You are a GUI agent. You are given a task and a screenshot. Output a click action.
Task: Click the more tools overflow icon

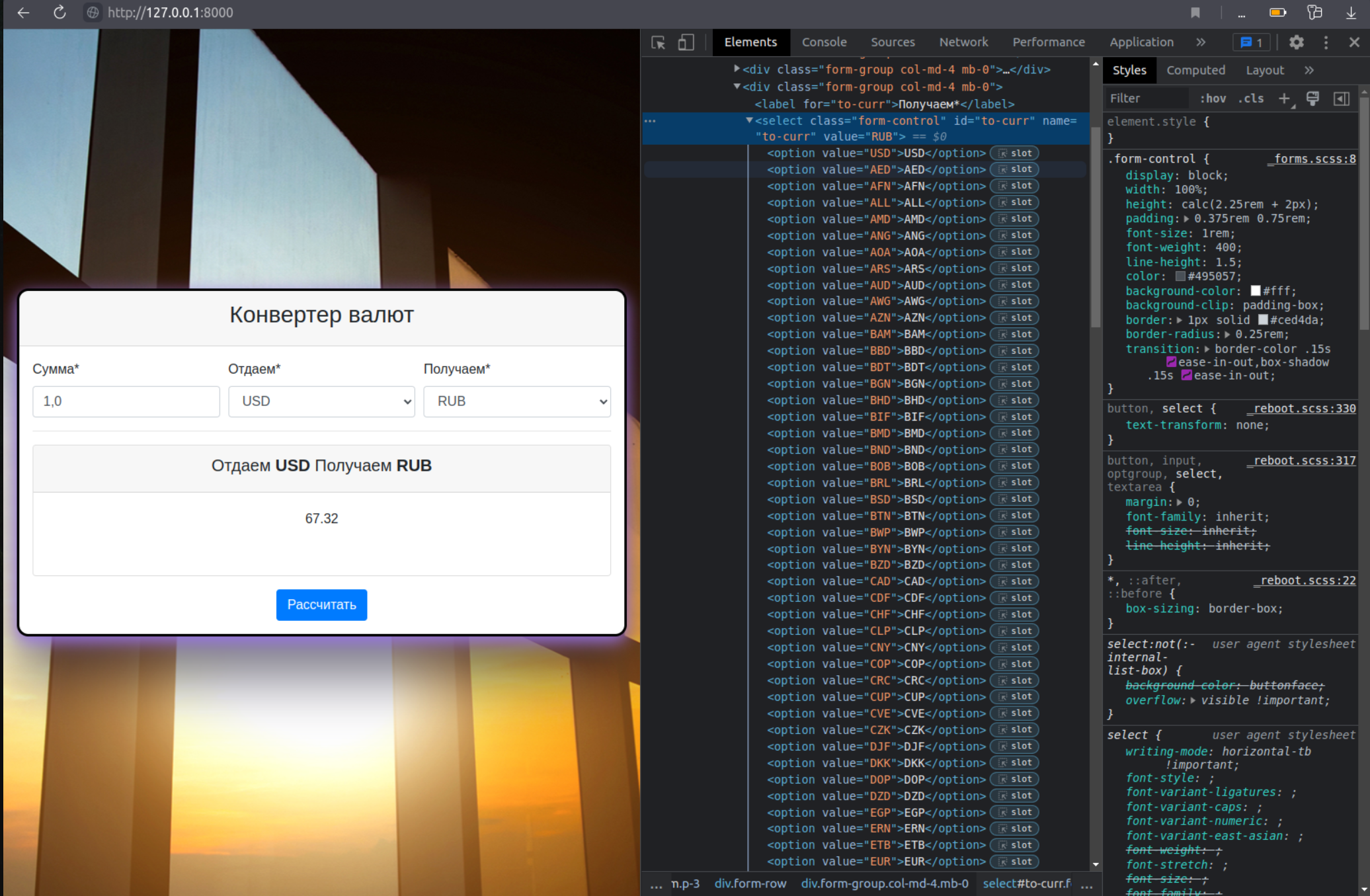point(1326,42)
